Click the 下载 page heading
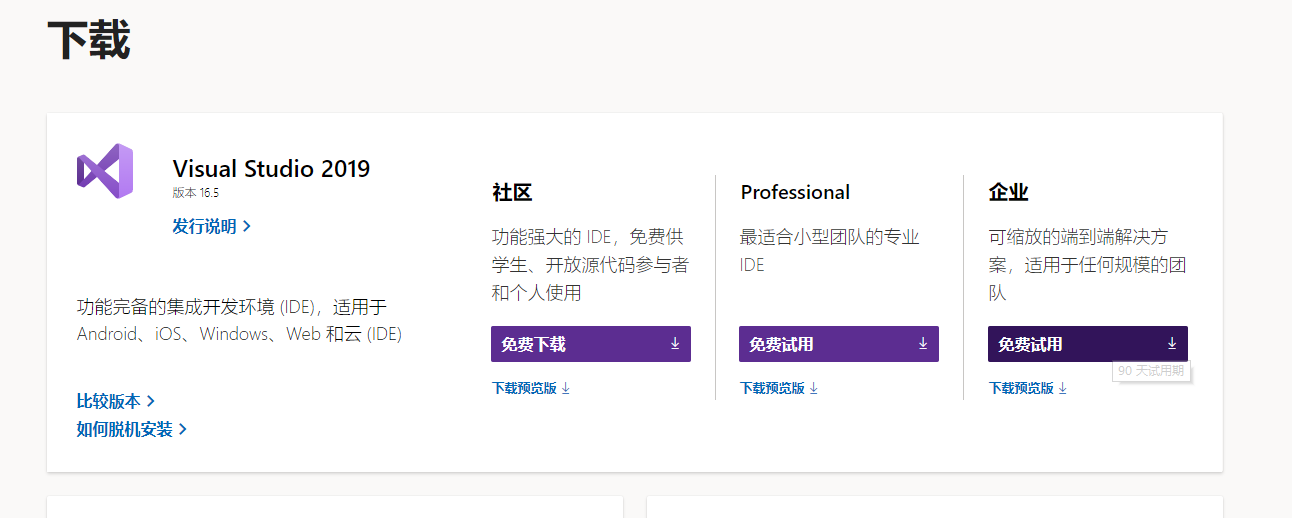 pos(89,42)
